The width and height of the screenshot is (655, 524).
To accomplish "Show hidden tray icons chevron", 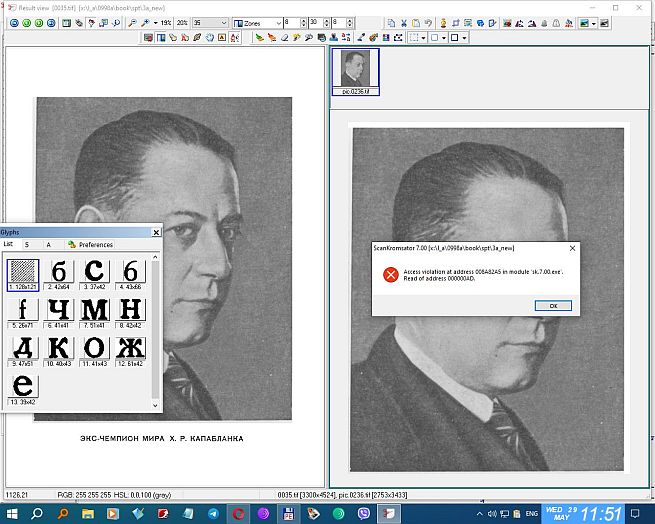I will point(480,514).
